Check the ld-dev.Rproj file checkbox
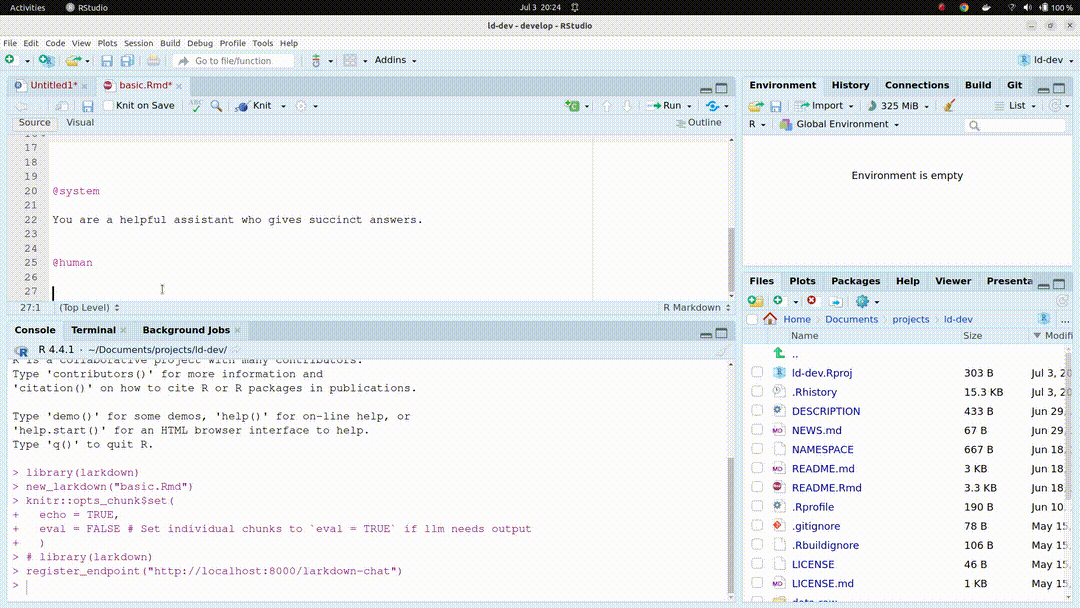The width and height of the screenshot is (1080, 608). 757,373
